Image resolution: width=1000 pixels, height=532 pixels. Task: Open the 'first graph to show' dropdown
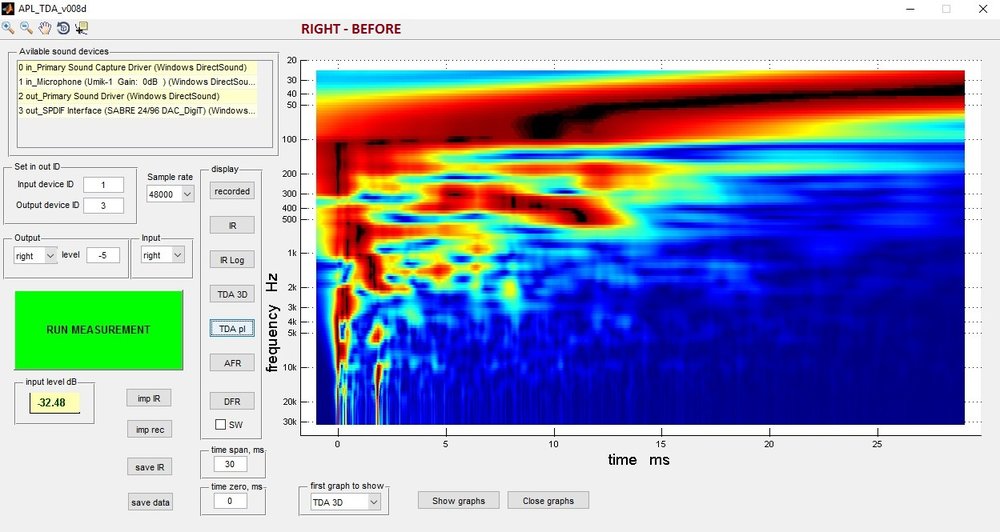[x=345, y=502]
